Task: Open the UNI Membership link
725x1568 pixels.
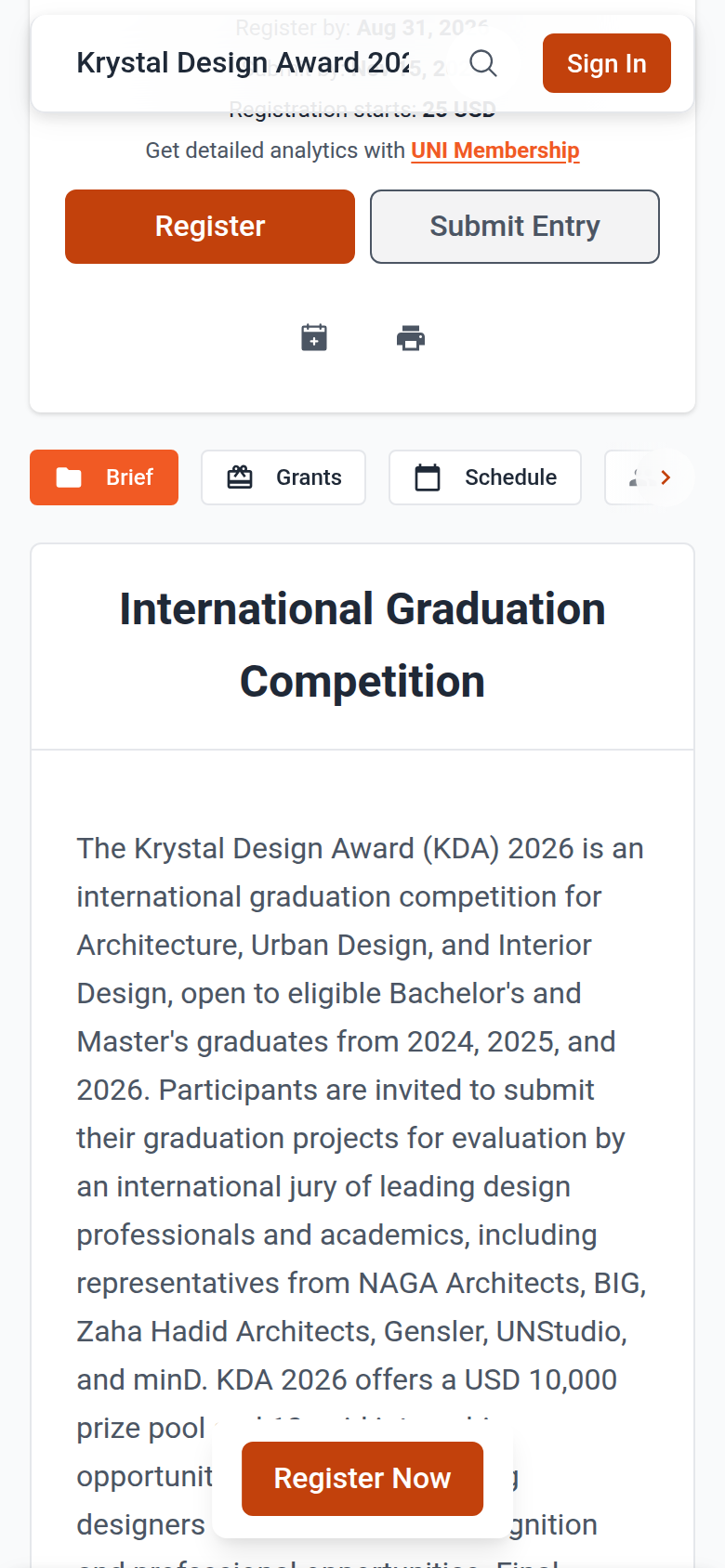Action: pos(495,150)
